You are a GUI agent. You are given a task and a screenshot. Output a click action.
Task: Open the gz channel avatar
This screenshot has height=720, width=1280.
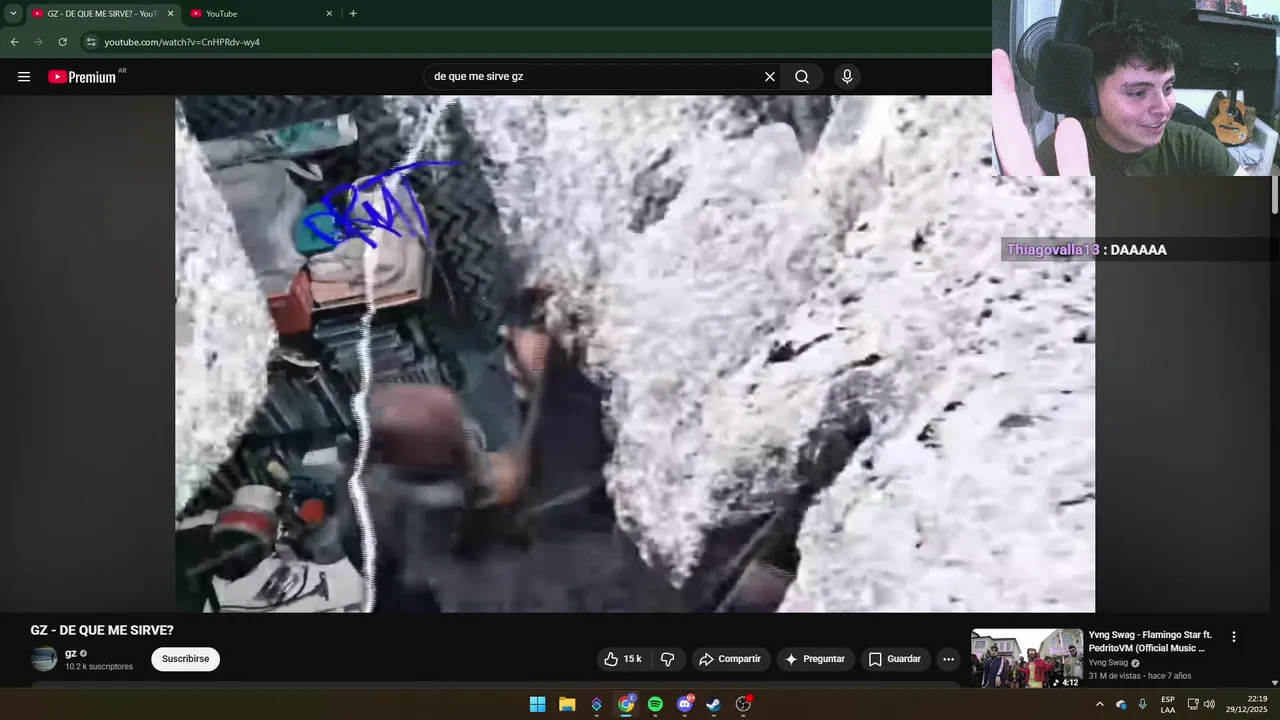pos(44,659)
